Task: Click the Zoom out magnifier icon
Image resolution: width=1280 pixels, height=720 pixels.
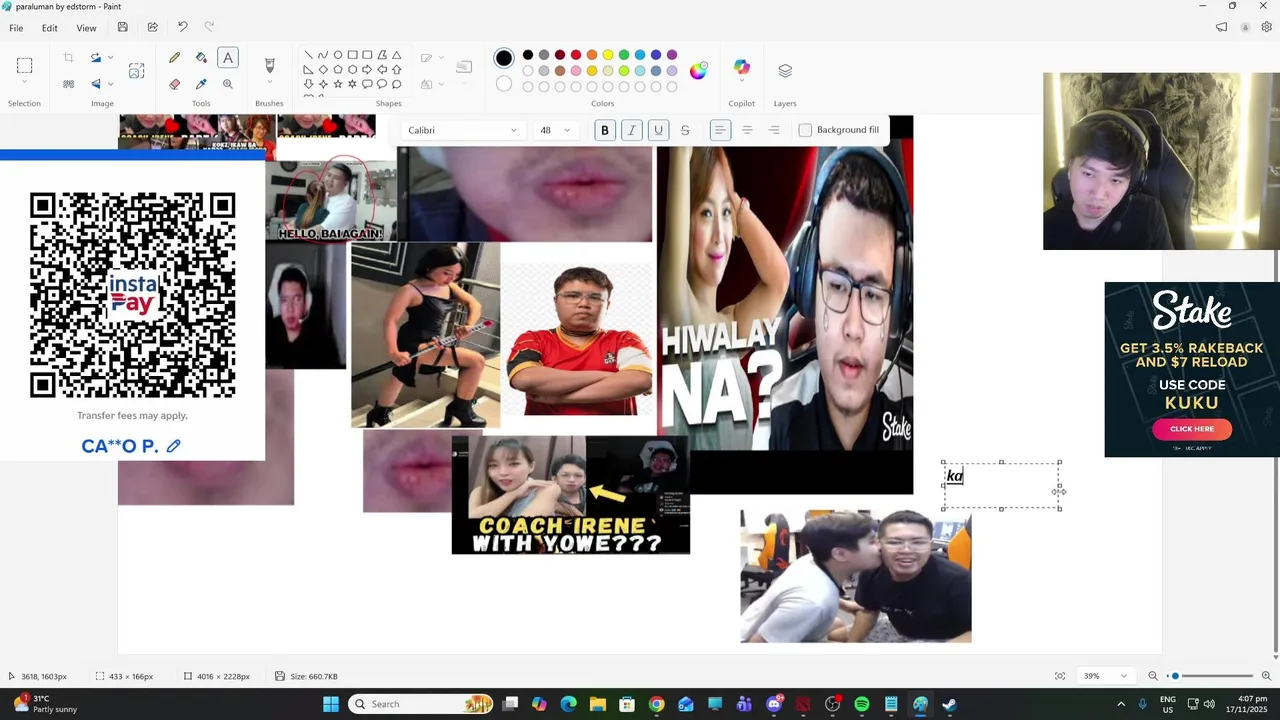Action: click(x=1153, y=676)
